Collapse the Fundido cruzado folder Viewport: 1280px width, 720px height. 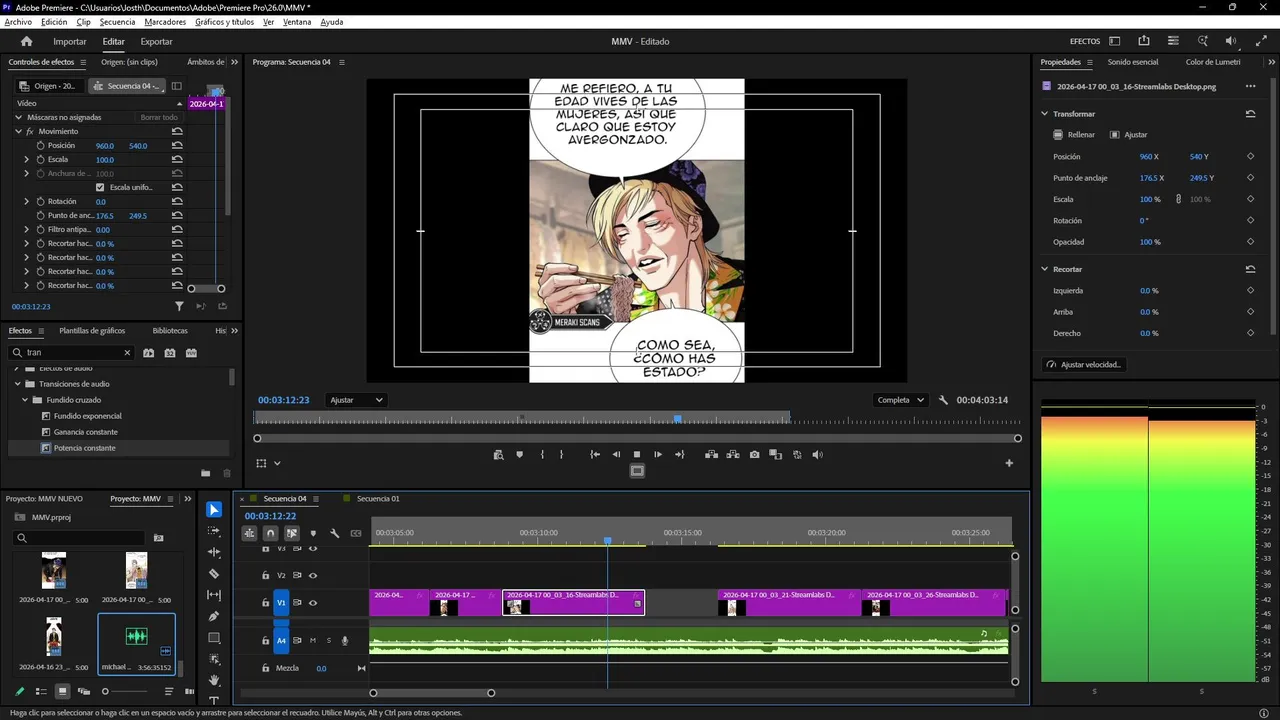tap(25, 400)
